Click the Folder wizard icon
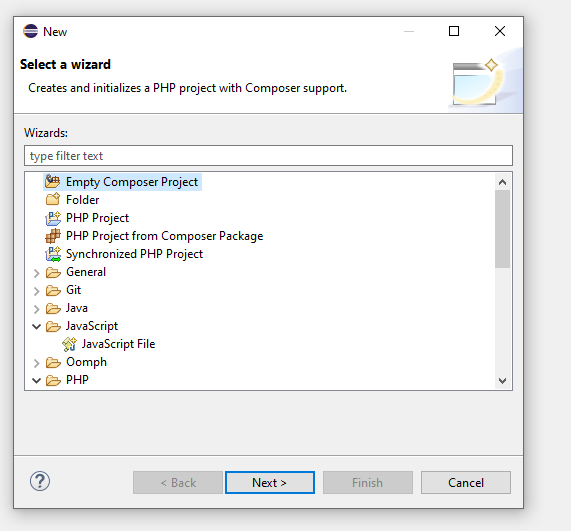571x531 pixels. [53, 199]
